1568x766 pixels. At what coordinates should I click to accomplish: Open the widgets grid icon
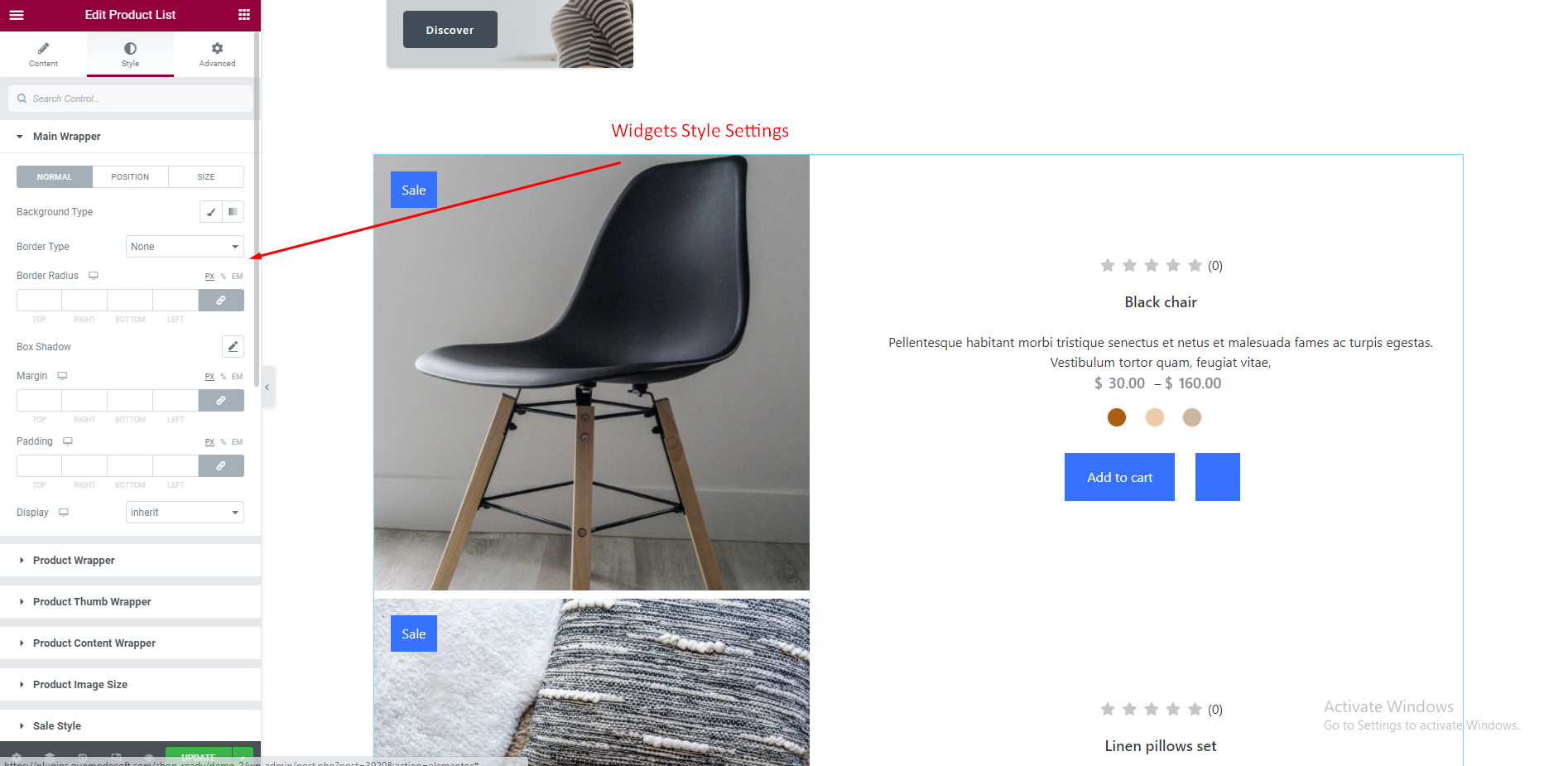tap(243, 15)
